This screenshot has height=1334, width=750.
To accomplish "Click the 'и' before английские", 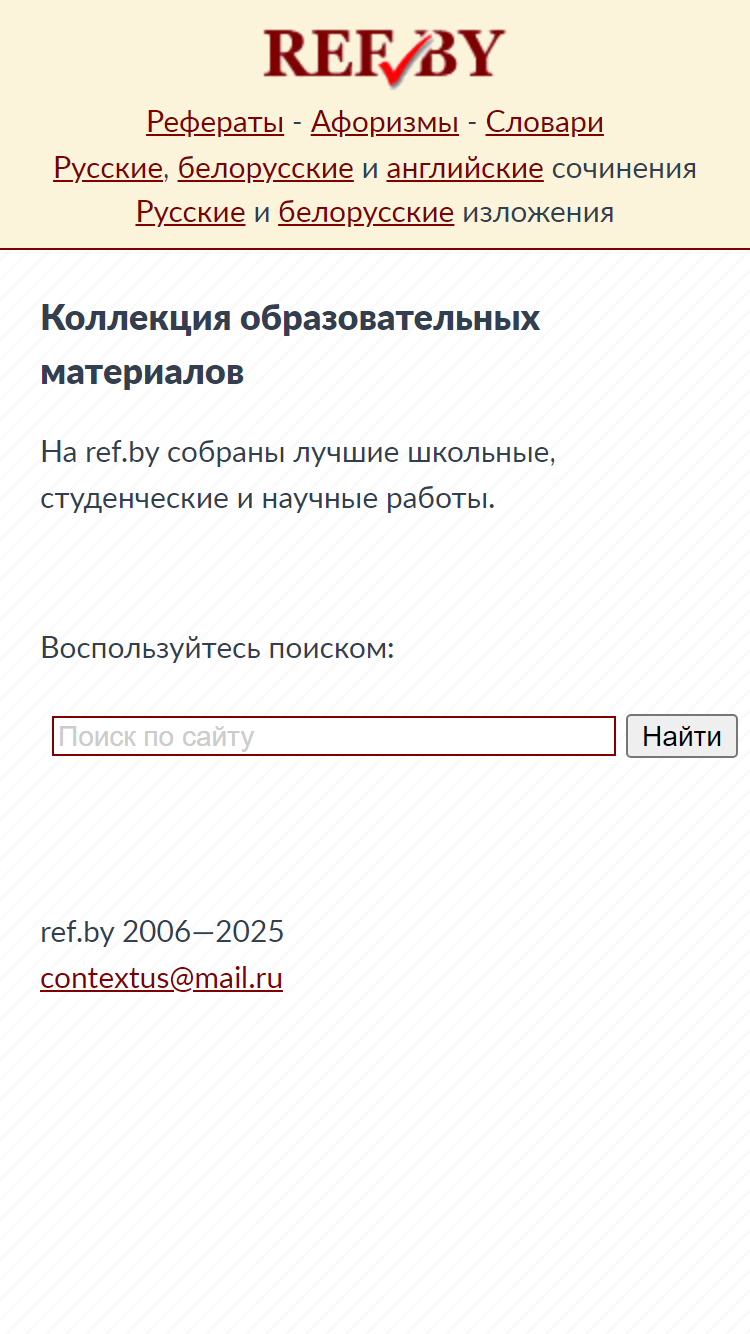I will point(370,169).
